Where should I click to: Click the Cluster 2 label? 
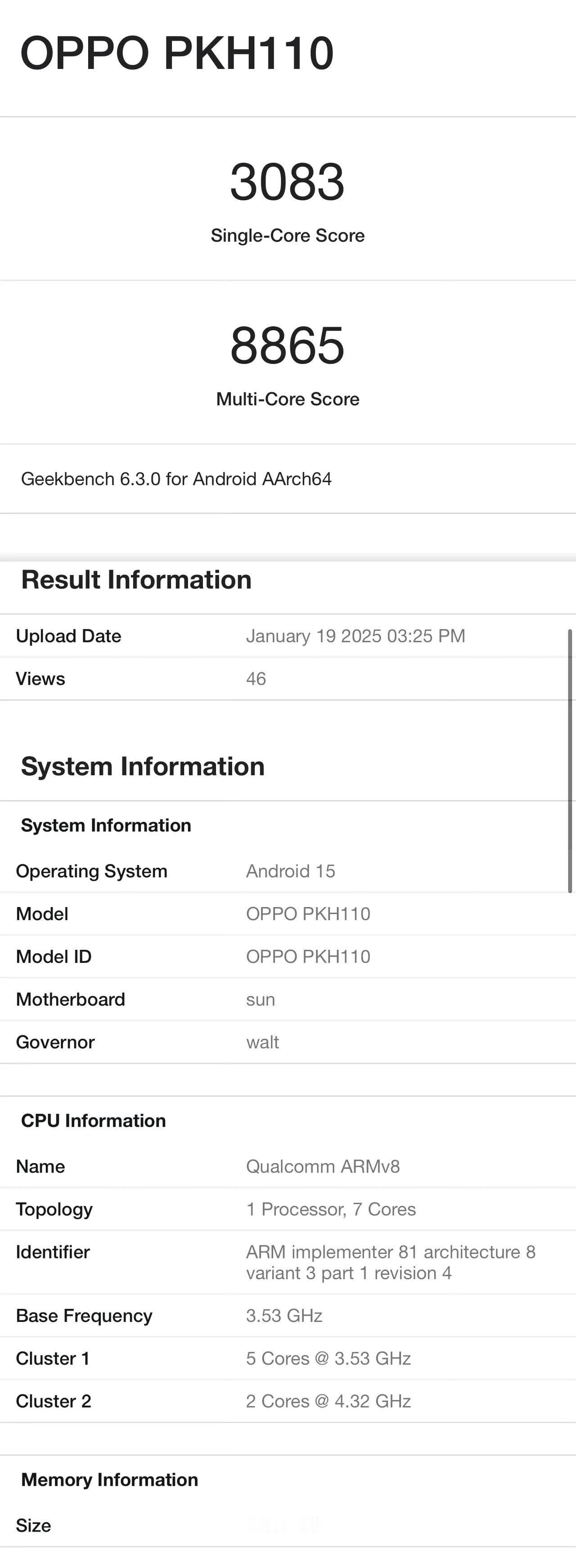54,1401
